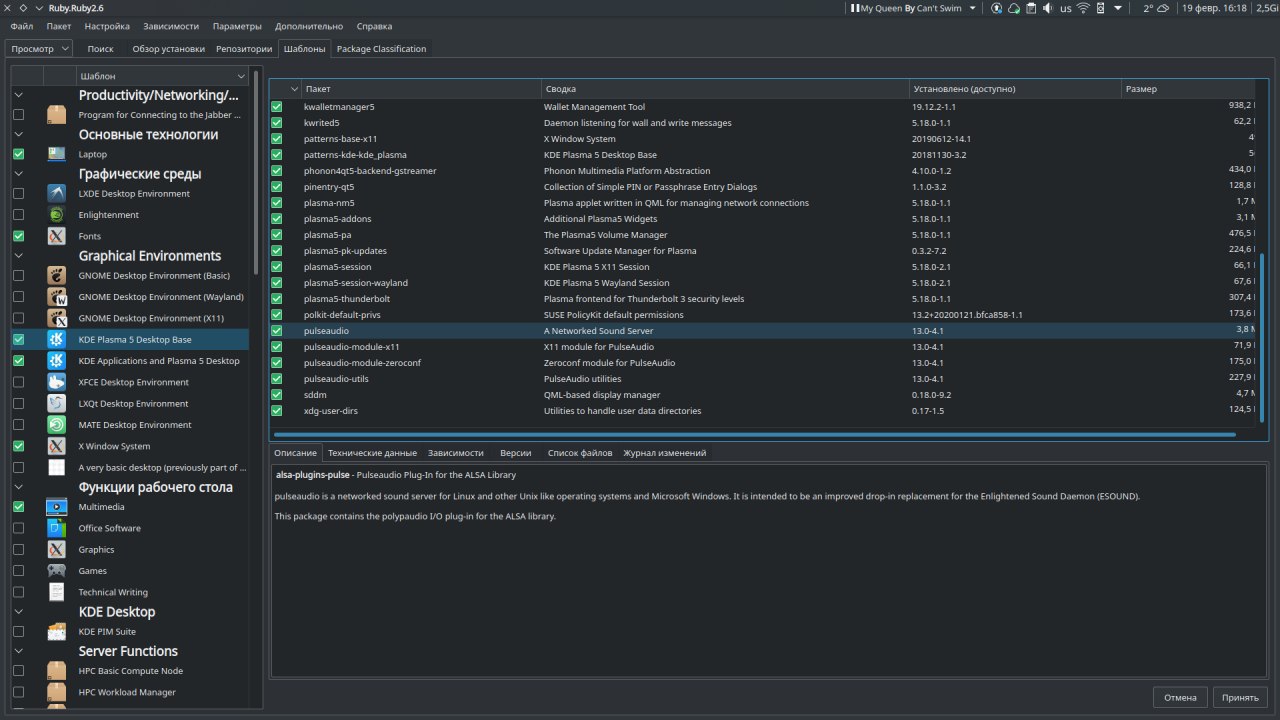Image resolution: width=1280 pixels, height=720 pixels.
Task: Collapse the Graphical Environments group
Action: click(18, 256)
